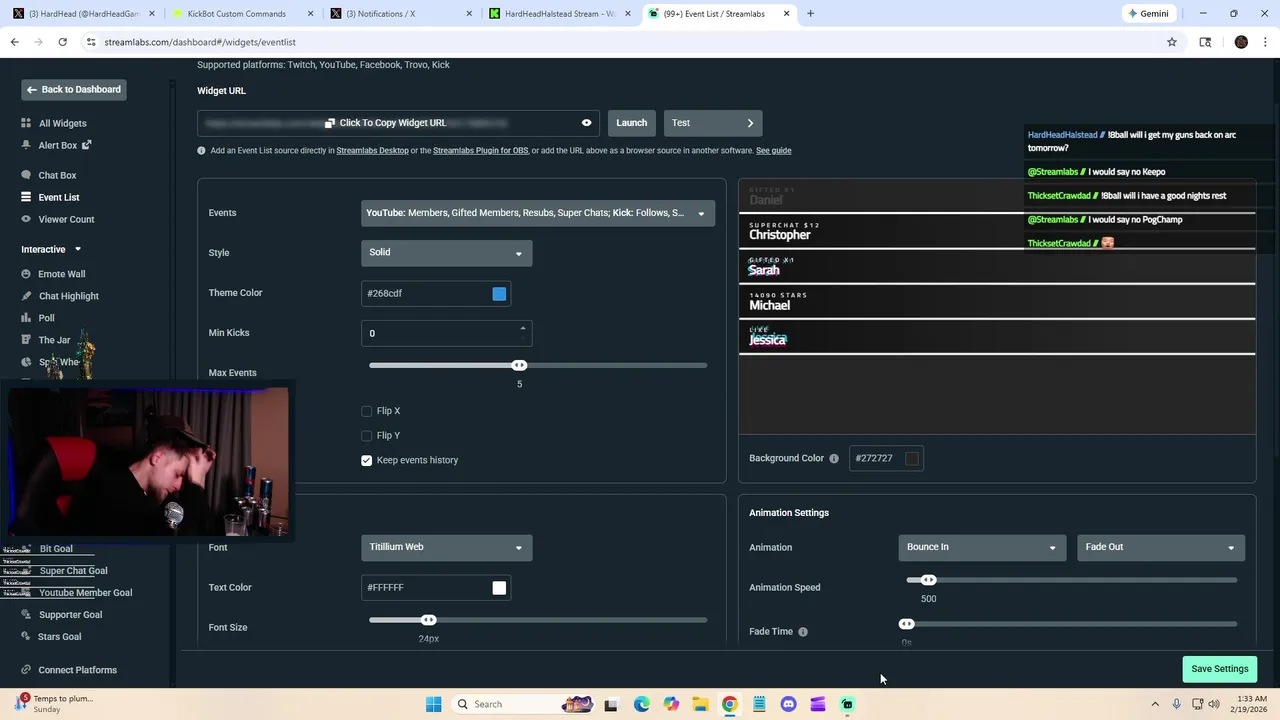Screen dimensions: 1280x720
Task: Show hidden system tray icons
Action: click(1155, 704)
